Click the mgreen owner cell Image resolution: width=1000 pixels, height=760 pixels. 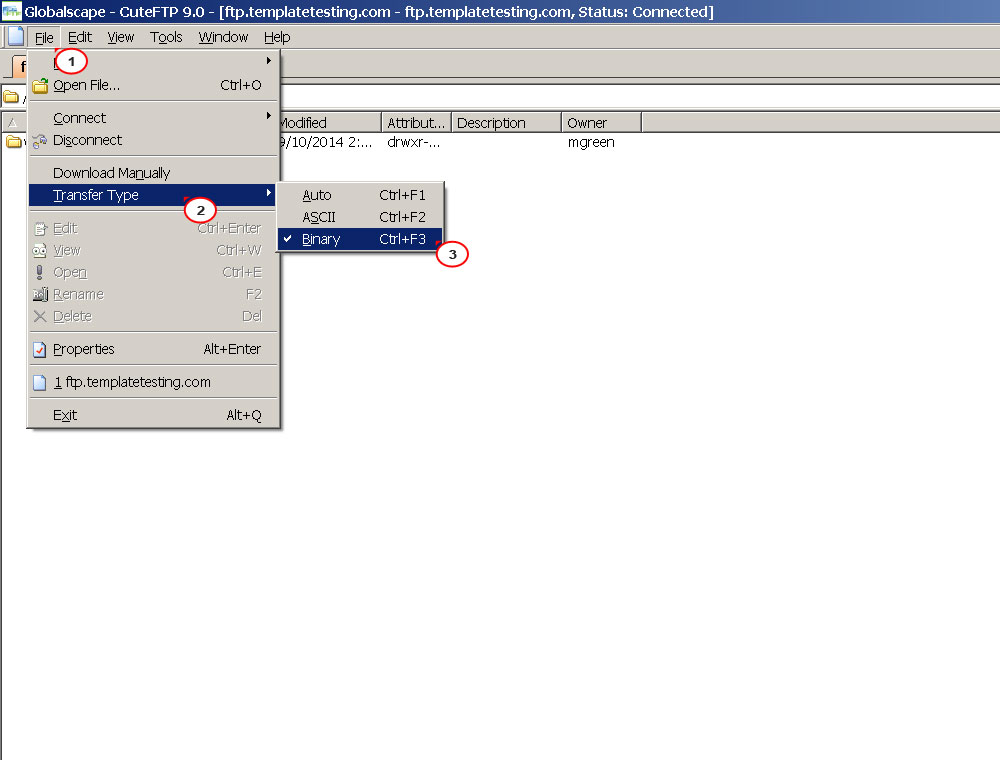click(591, 142)
